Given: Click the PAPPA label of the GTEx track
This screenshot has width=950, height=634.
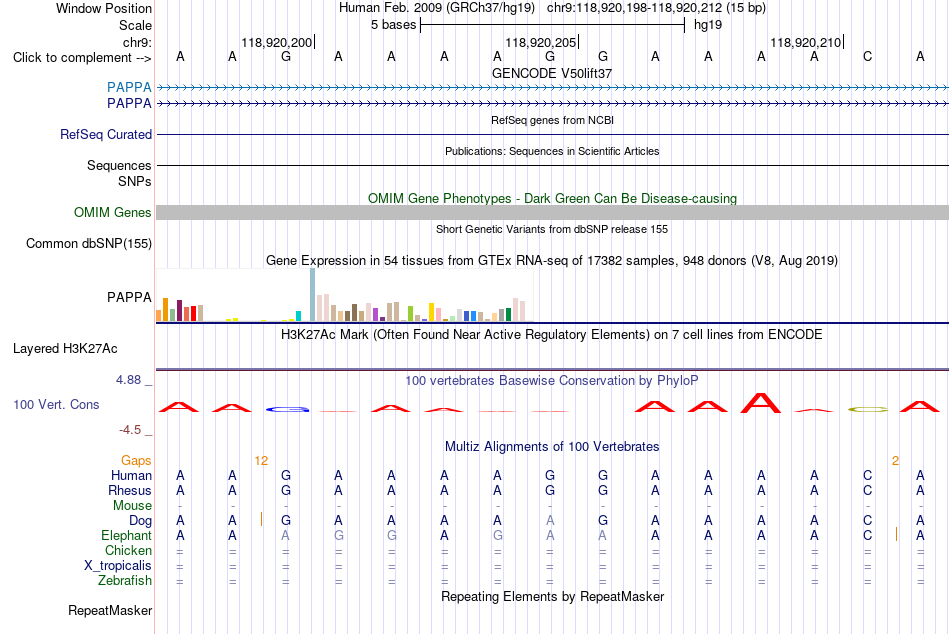Looking at the screenshot, I should click(129, 298).
